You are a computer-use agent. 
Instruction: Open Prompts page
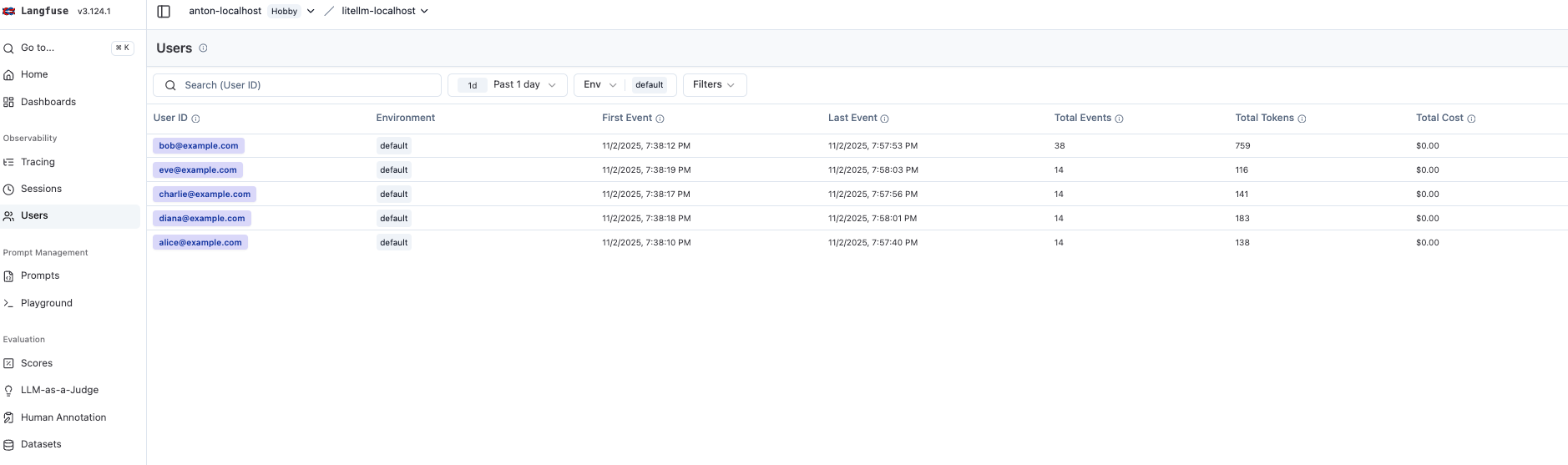70,275
